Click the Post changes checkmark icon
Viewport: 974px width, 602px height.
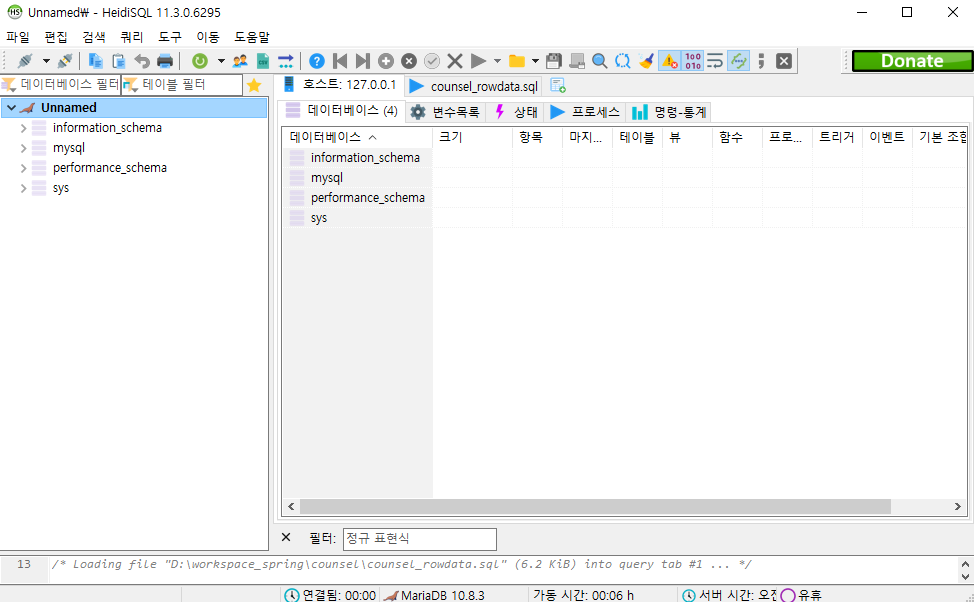coord(432,61)
